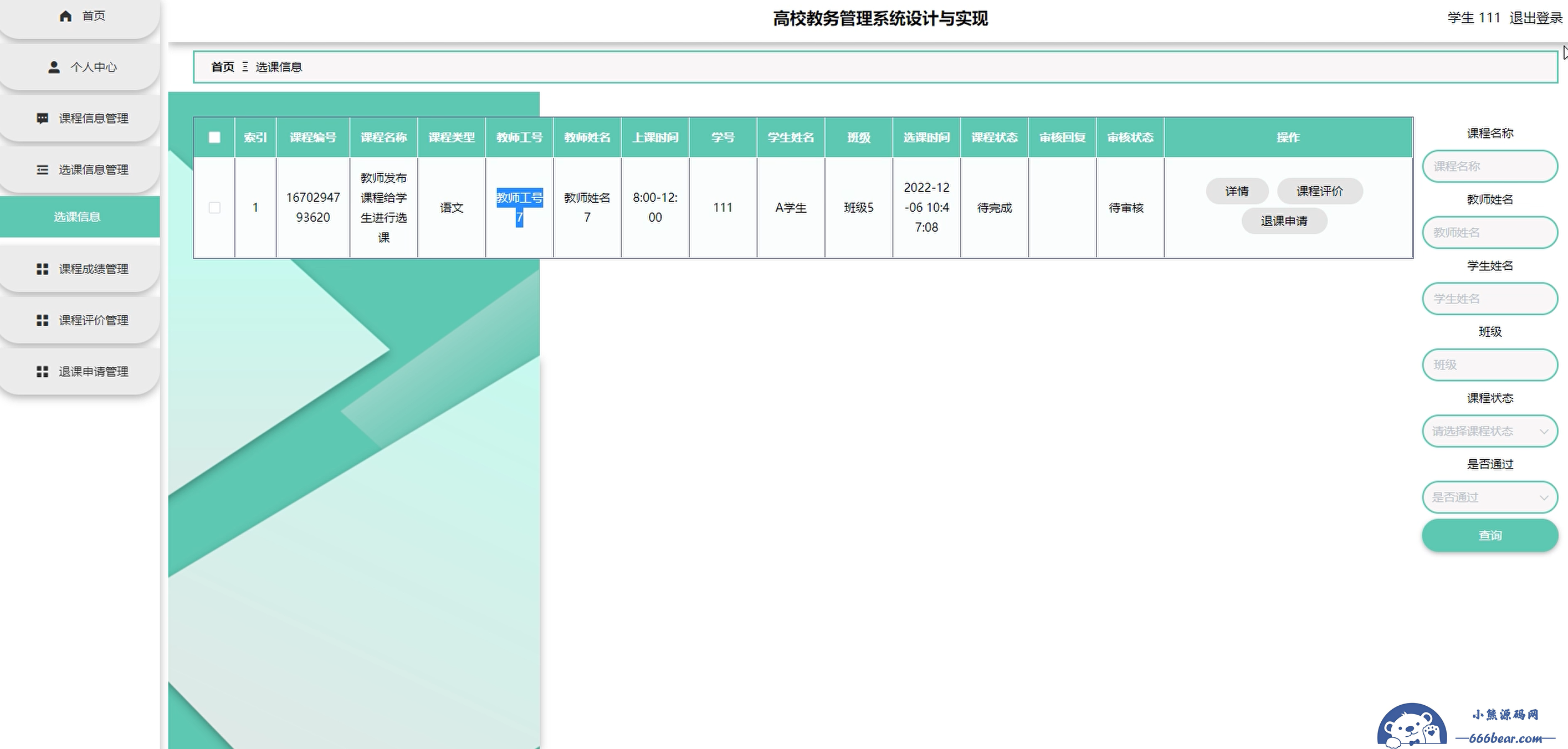Click the 课程状态 column header
Screen dimensions: 1568x749
coord(995,137)
